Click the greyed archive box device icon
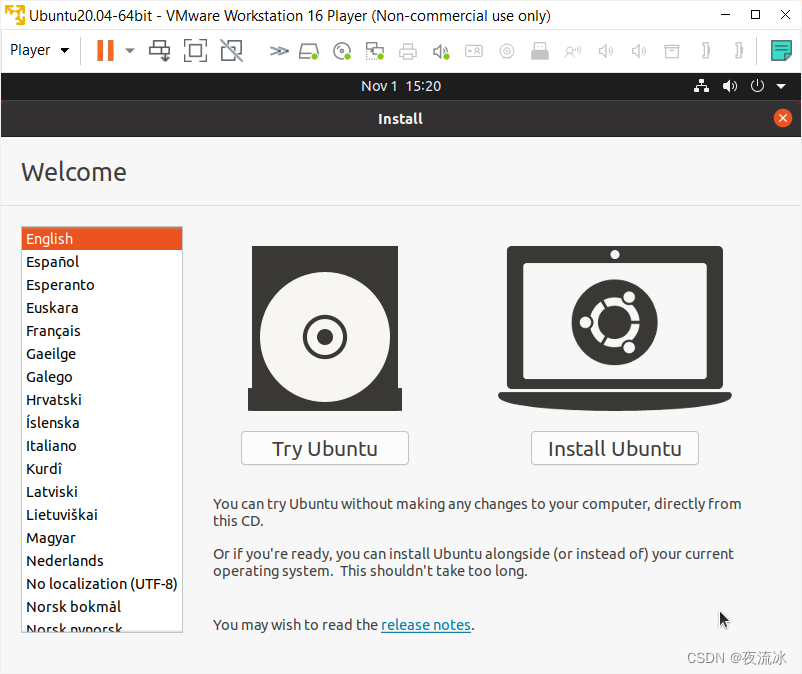 point(672,51)
